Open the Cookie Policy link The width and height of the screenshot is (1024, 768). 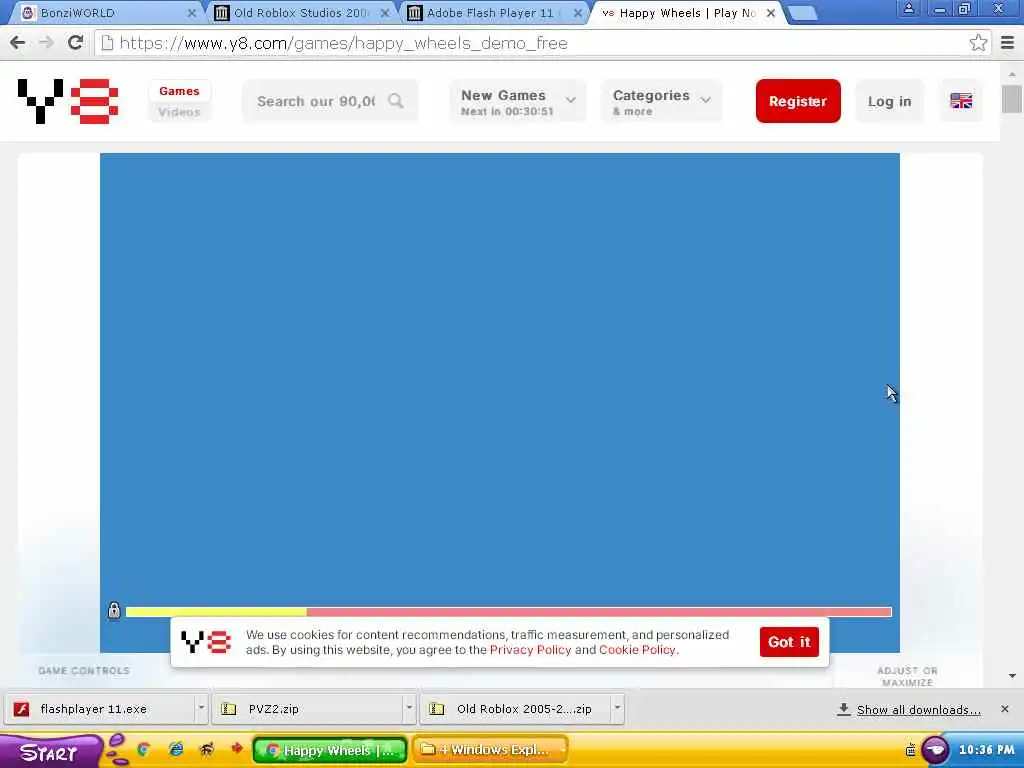click(637, 650)
